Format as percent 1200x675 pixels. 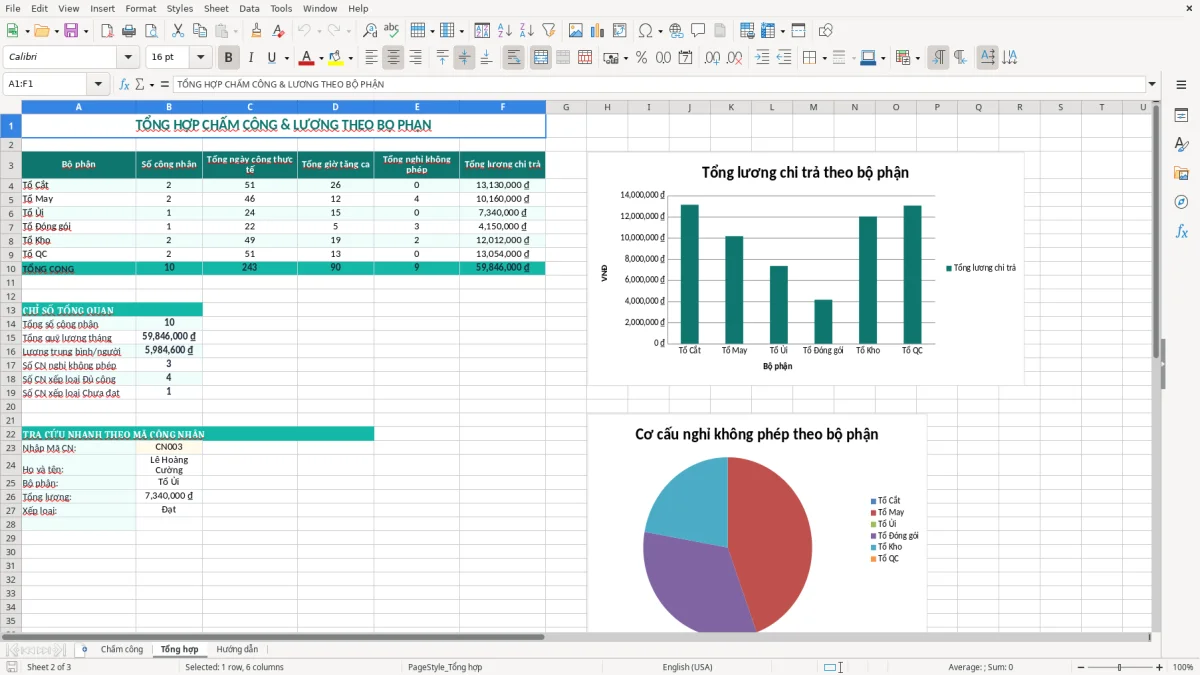click(x=641, y=58)
